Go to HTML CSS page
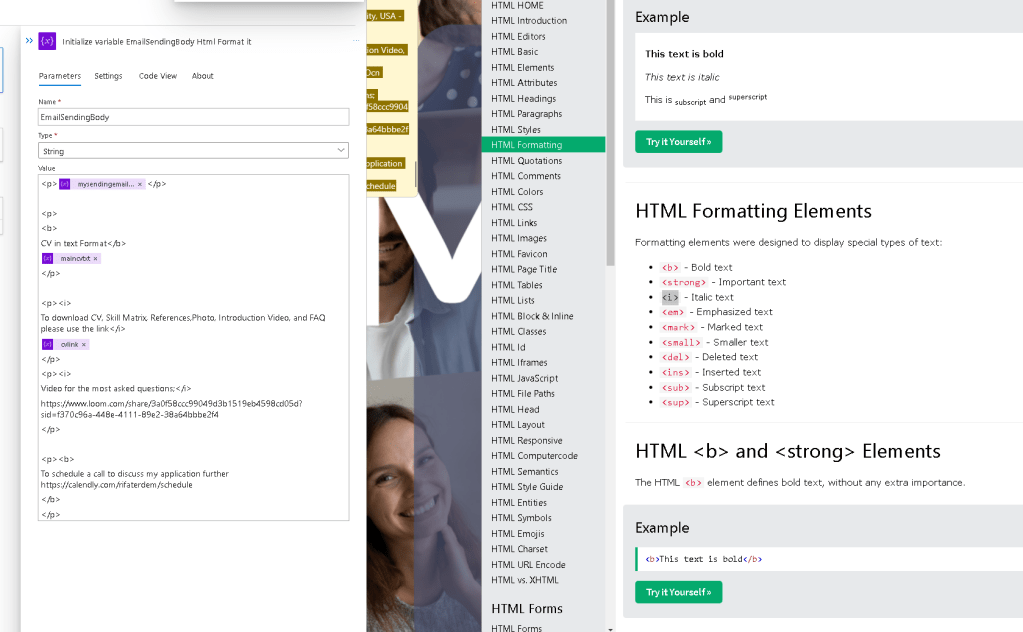 (x=512, y=207)
